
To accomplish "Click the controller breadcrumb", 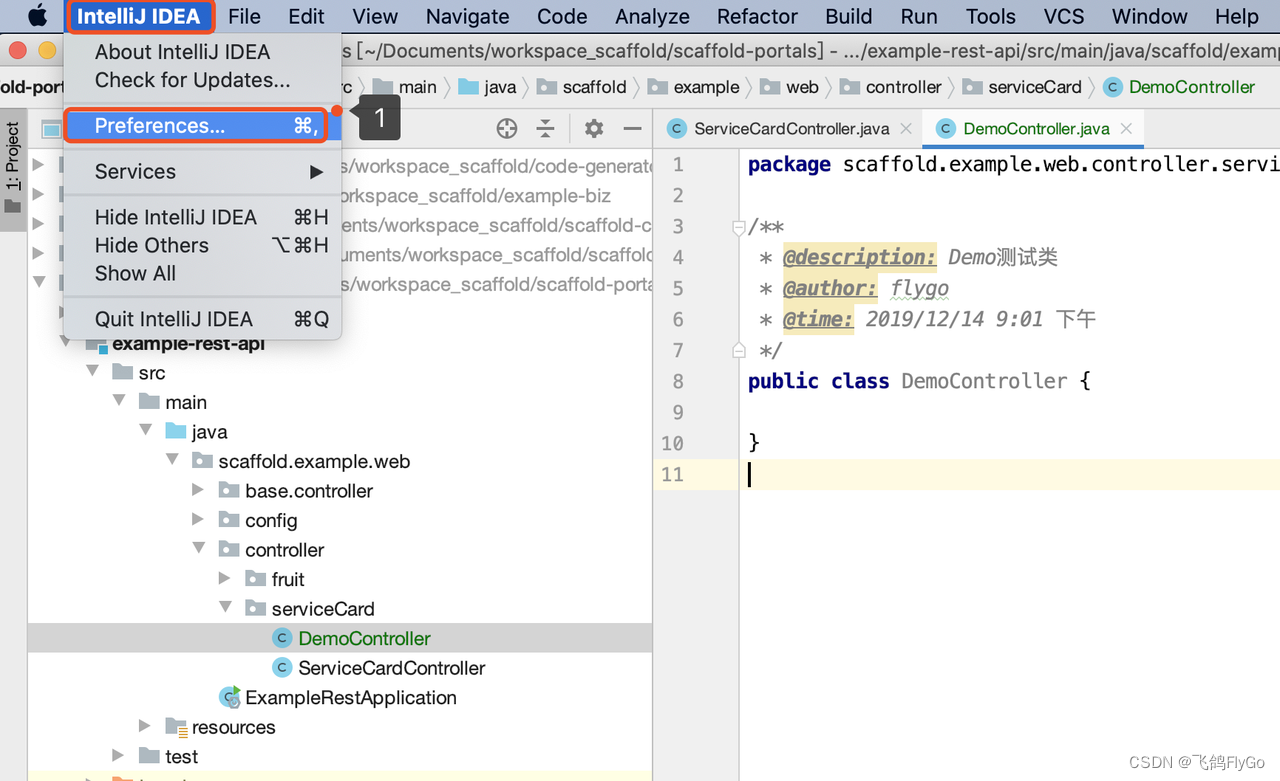I will coord(892,88).
